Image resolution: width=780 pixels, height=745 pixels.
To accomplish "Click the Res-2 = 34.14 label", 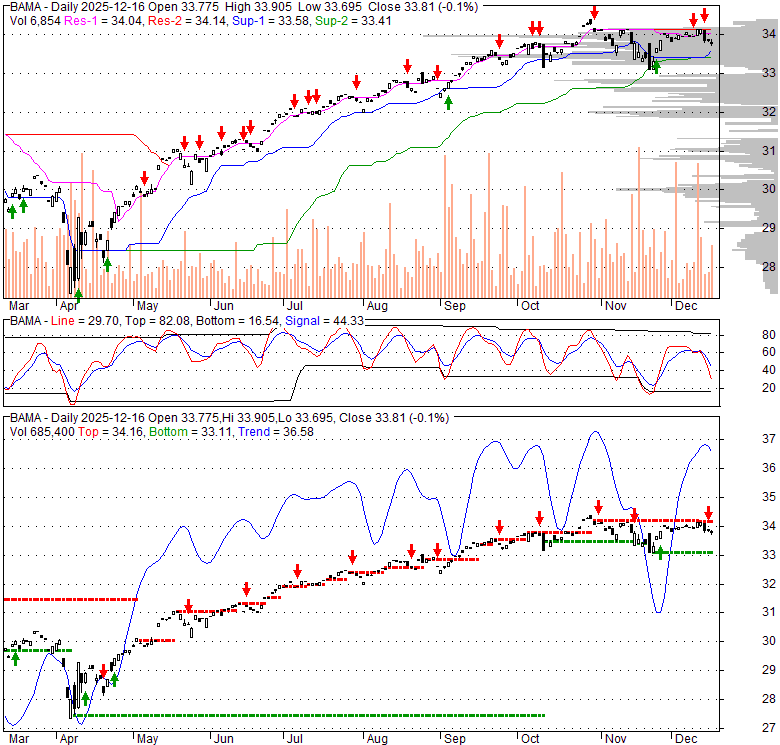I will 188,21.
